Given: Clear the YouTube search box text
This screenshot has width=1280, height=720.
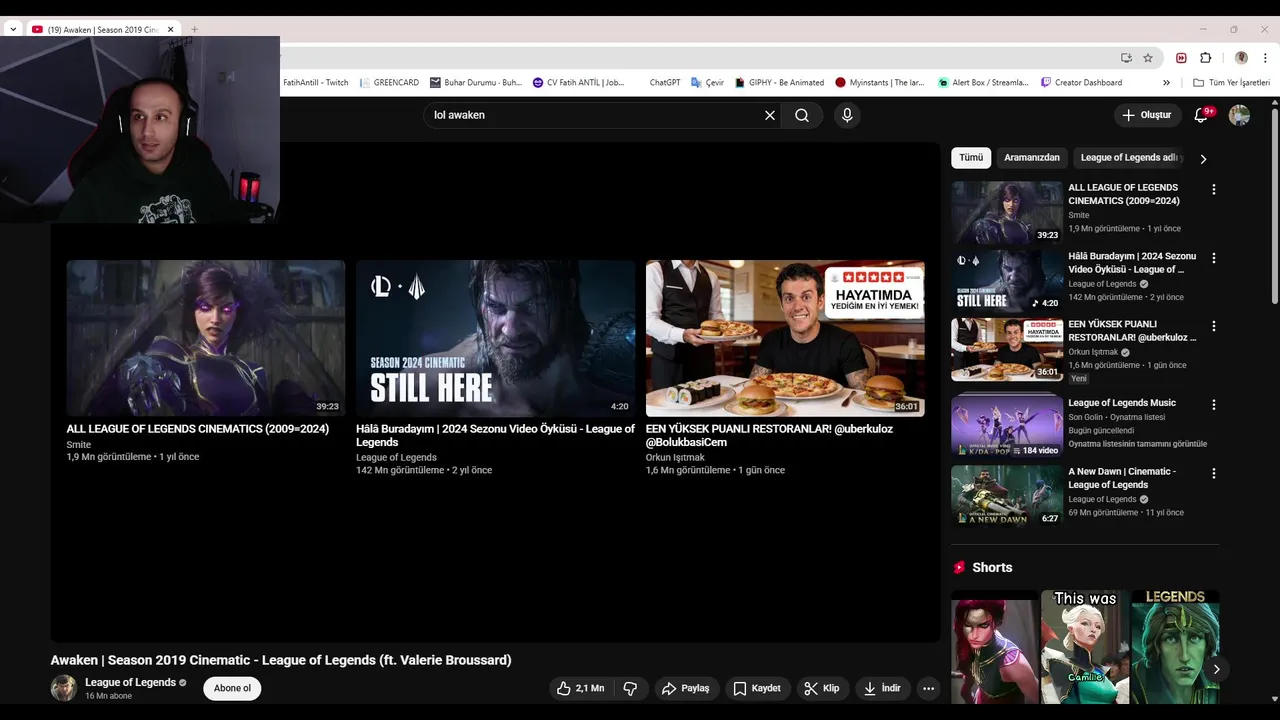Looking at the screenshot, I should [770, 115].
